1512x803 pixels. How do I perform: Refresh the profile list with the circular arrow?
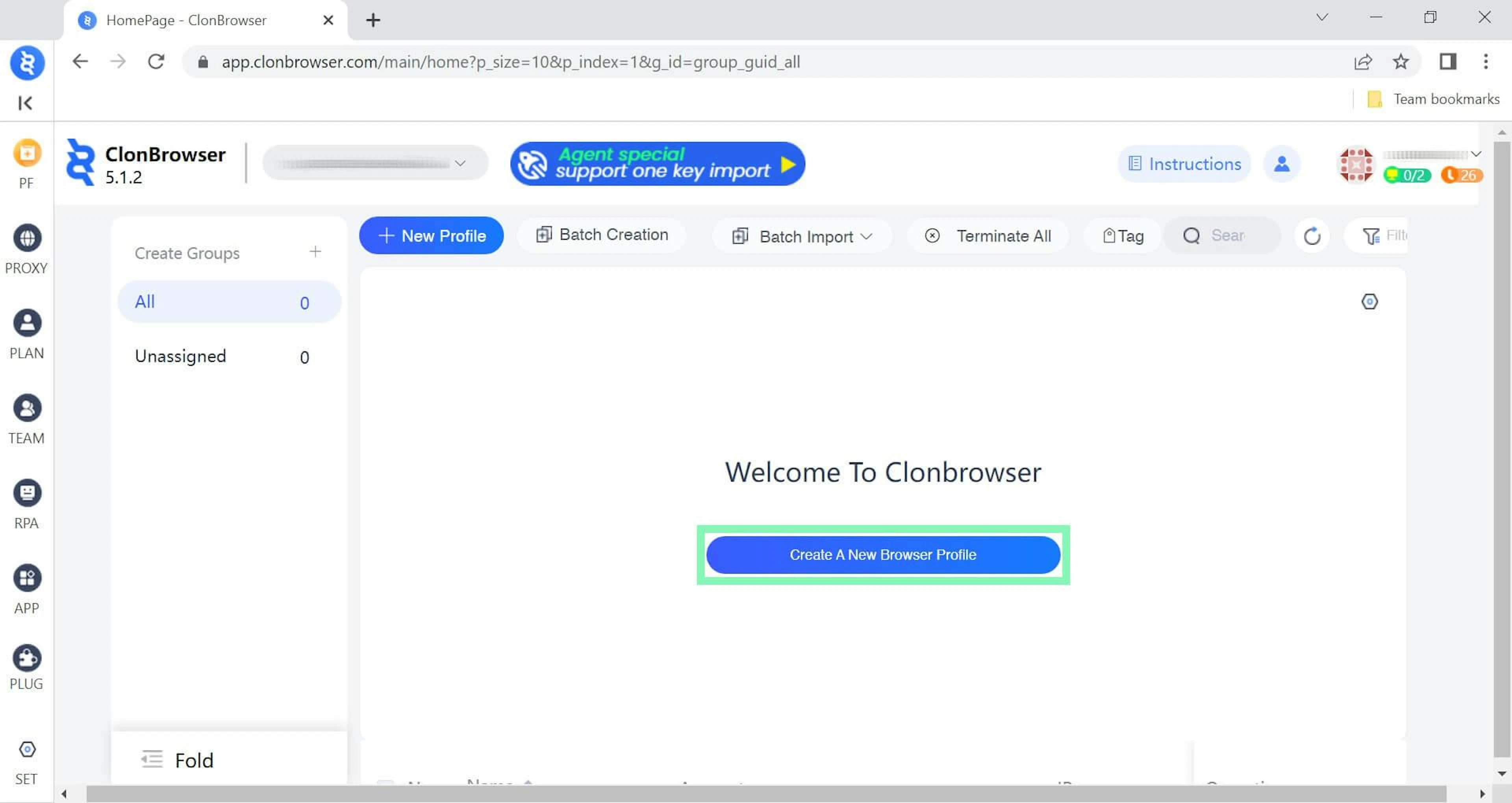tap(1312, 236)
